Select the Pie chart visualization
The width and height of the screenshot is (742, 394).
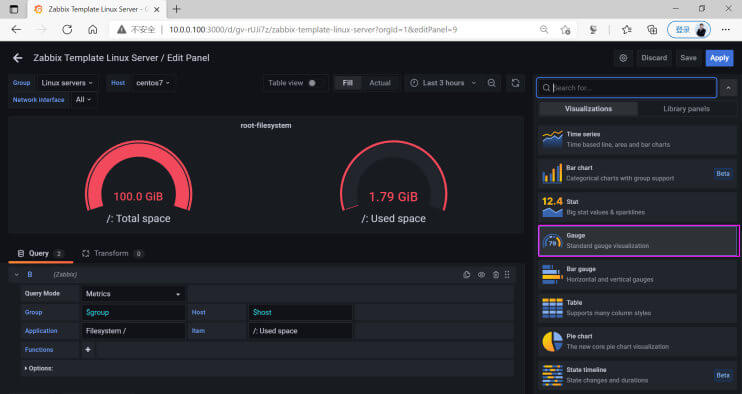[637, 341]
